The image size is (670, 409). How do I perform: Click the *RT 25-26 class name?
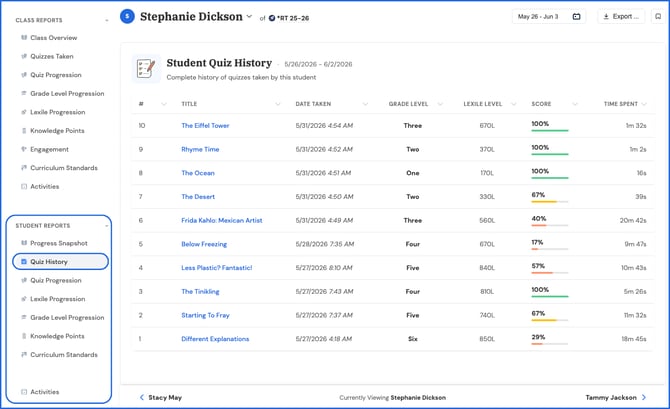293,18
